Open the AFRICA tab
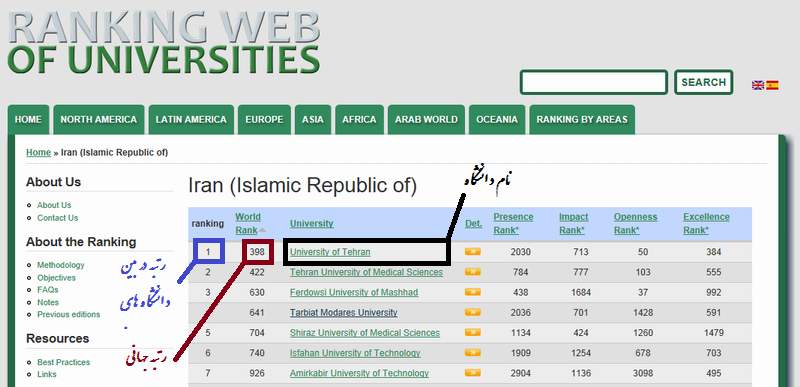The height and width of the screenshot is (387, 800). 359,119
